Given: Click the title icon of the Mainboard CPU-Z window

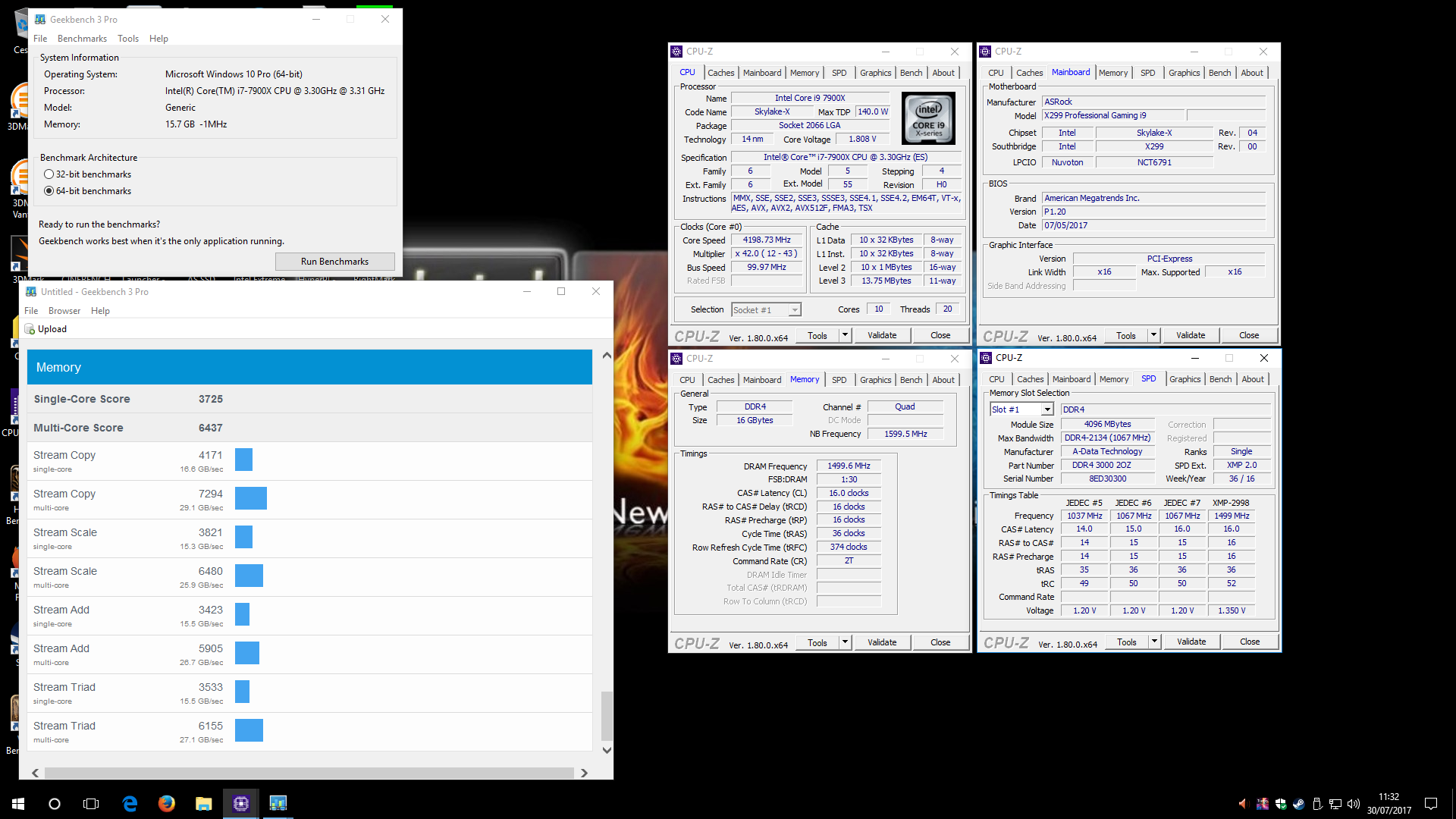Looking at the screenshot, I should tap(985, 52).
